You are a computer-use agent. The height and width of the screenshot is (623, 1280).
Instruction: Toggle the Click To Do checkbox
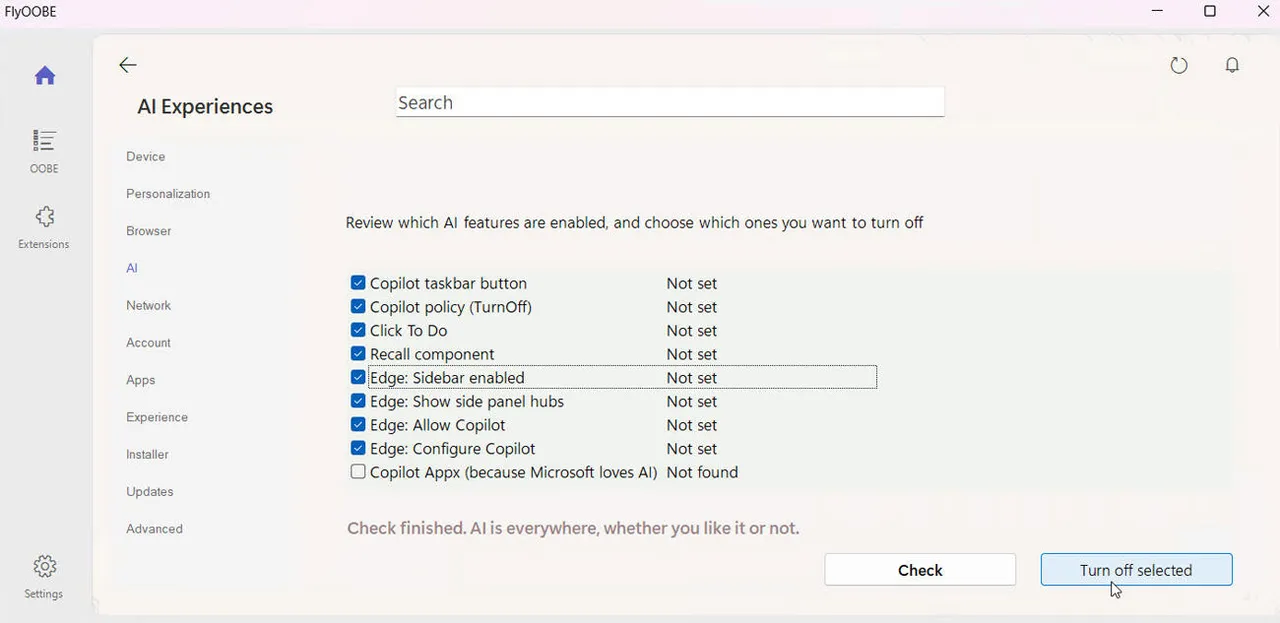357,329
